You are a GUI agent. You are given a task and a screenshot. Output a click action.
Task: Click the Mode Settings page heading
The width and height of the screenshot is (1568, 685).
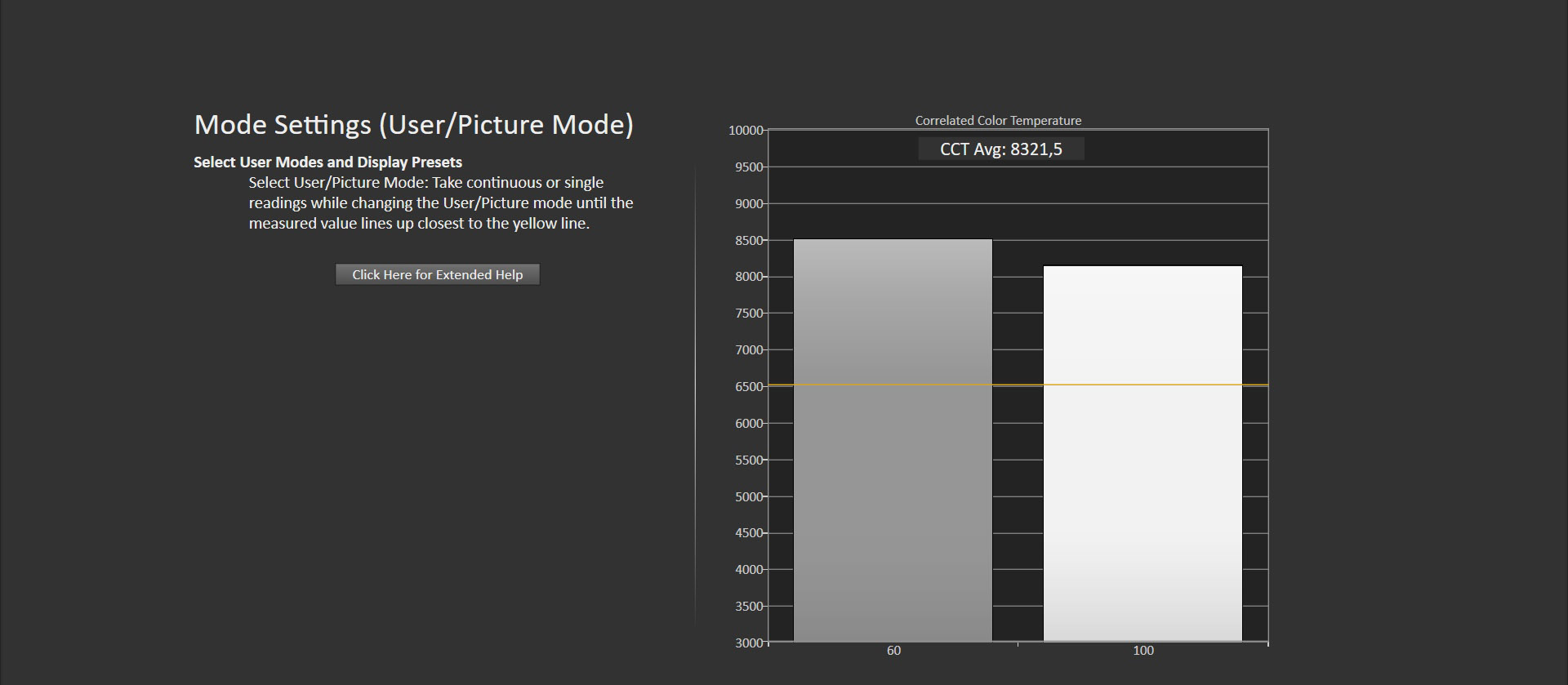point(413,125)
